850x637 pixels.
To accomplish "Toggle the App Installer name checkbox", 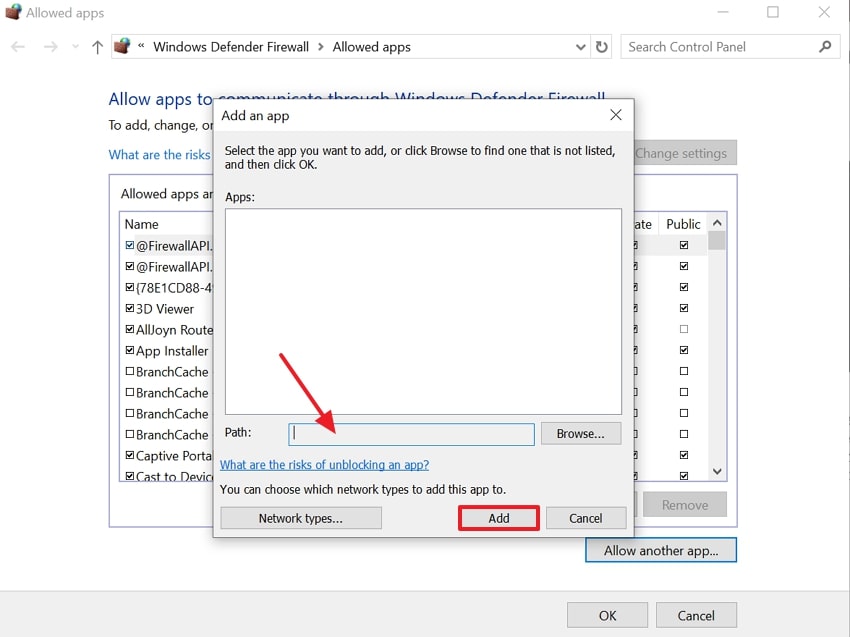I will pyautogui.click(x=130, y=350).
